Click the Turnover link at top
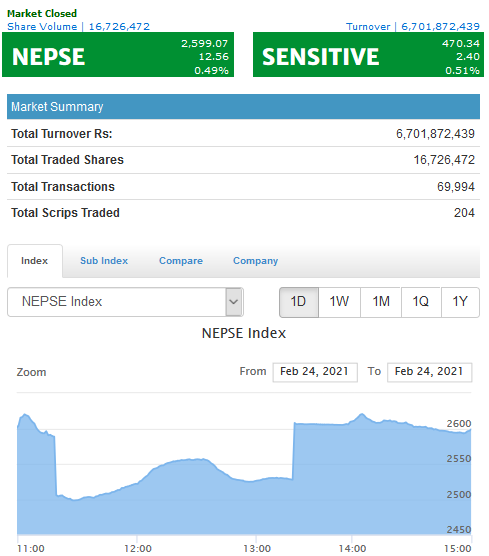Screen dimensions: 489x556 [413, 27]
